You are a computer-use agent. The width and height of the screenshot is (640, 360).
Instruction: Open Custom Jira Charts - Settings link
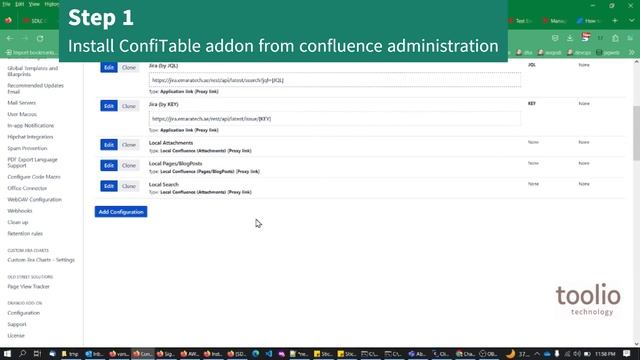(41, 260)
